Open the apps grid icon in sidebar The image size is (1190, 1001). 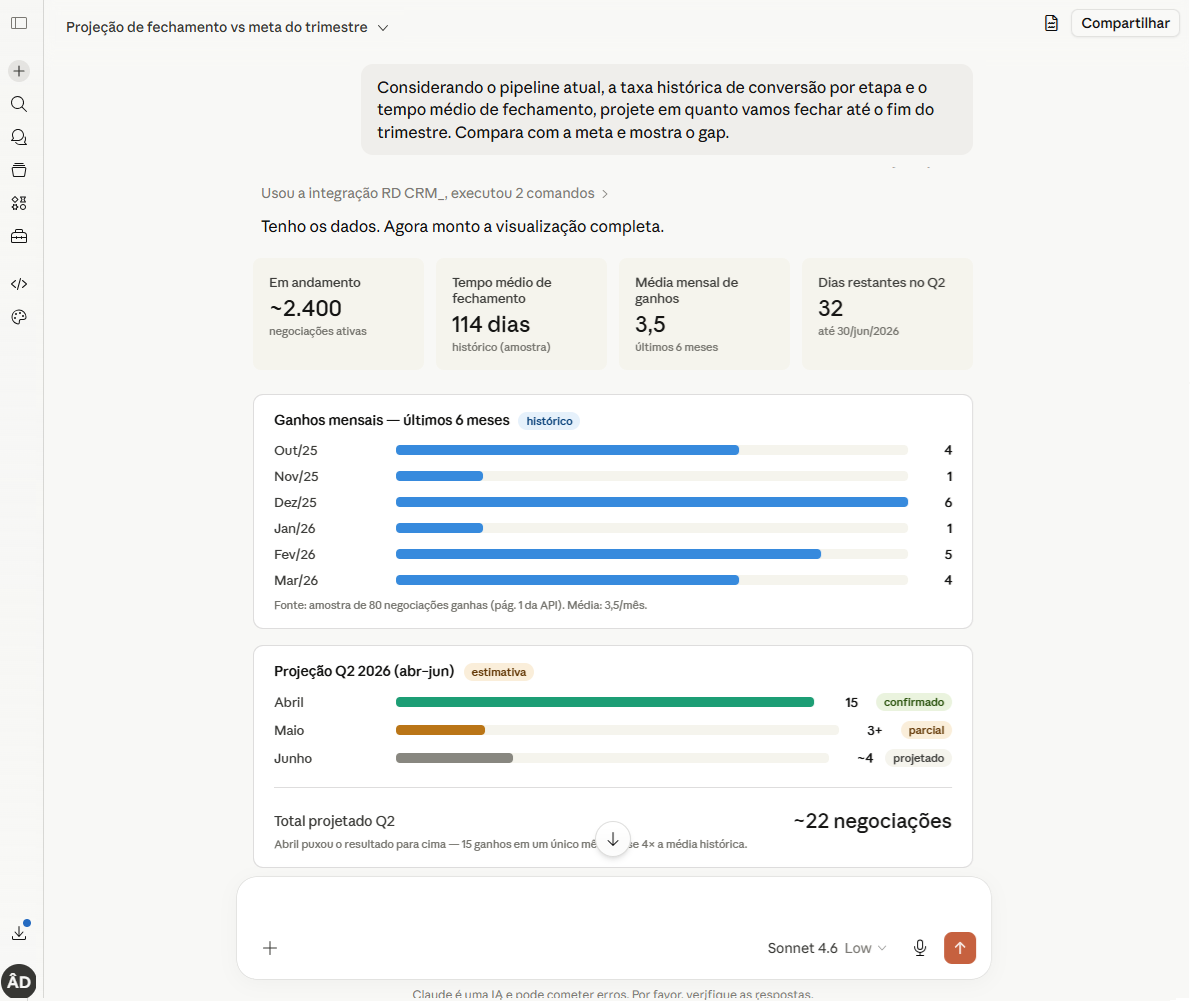(19, 203)
